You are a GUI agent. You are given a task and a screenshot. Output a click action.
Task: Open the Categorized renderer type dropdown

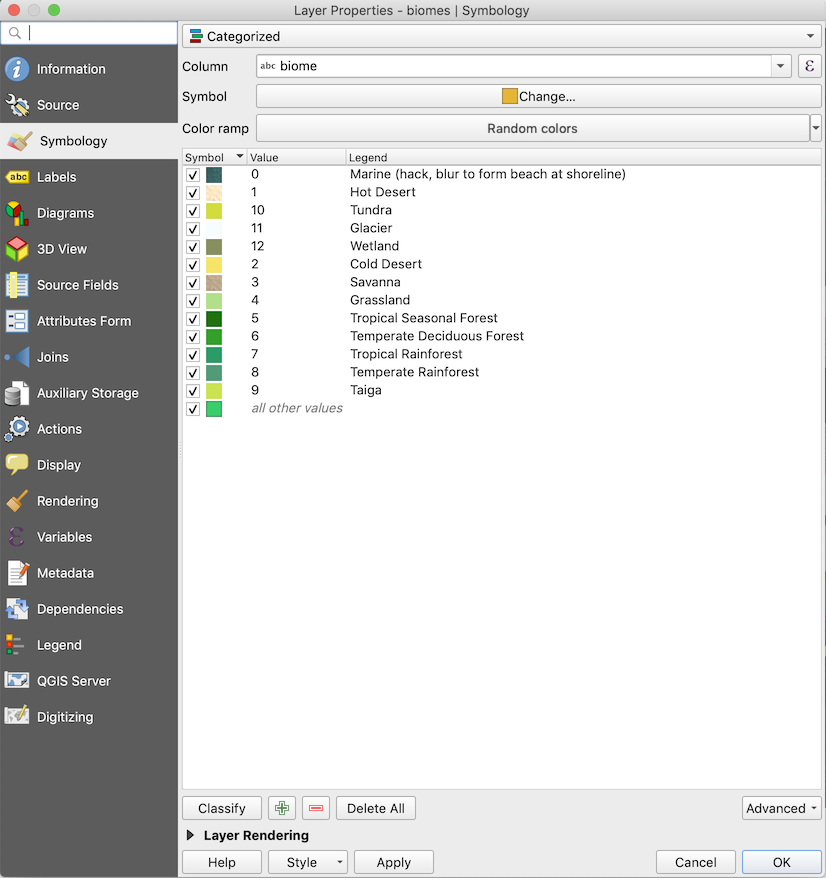pyautogui.click(x=501, y=36)
